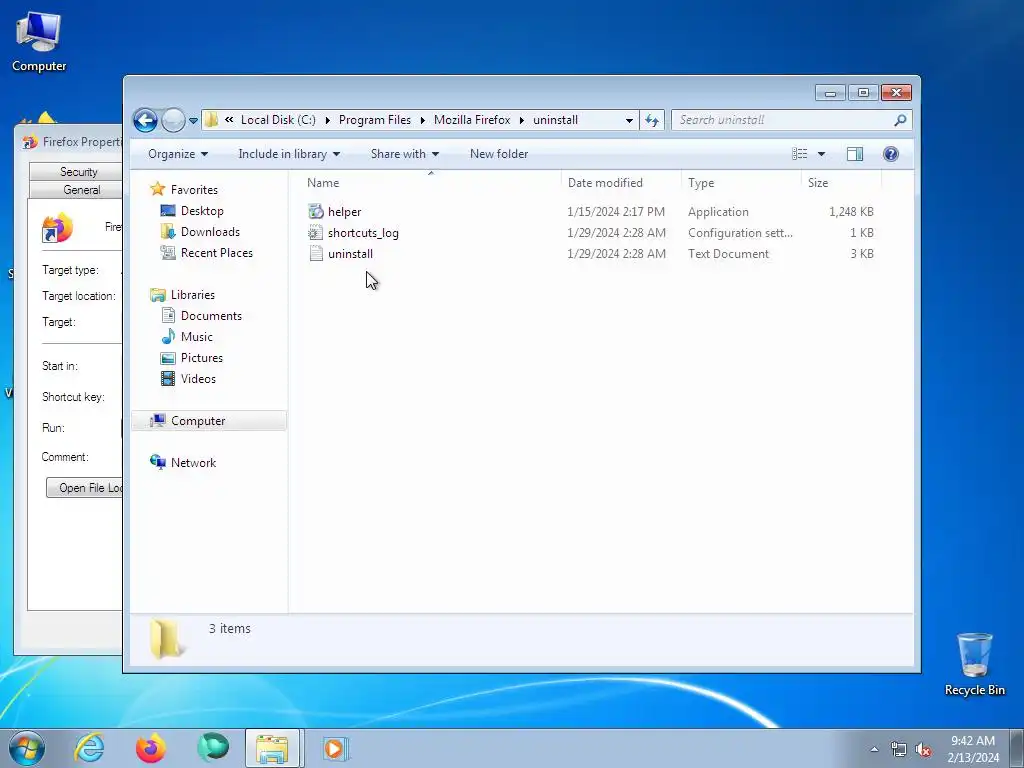Open the Organize menu
Viewport: 1024px width, 768px height.
coord(178,154)
